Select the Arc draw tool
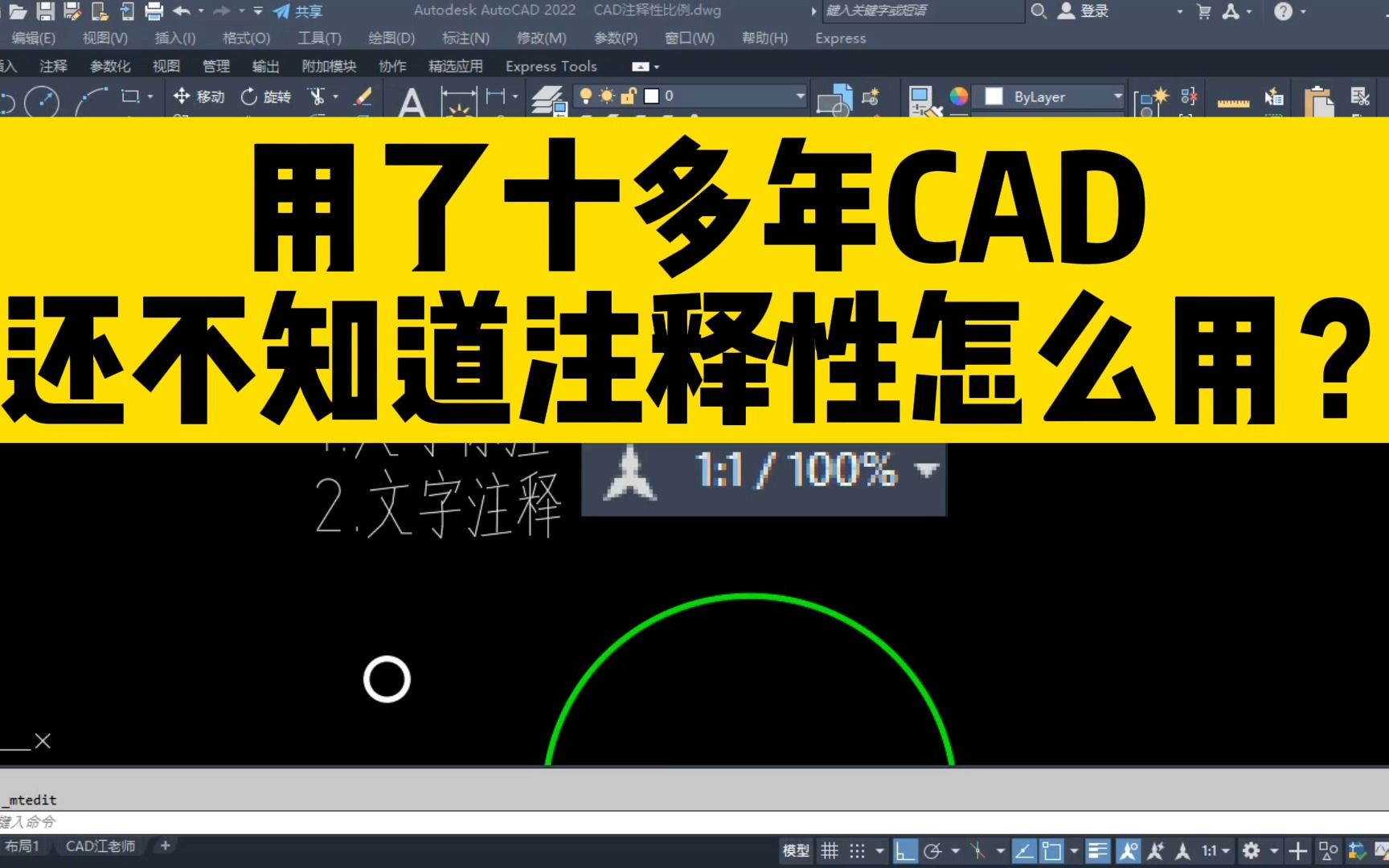Screen dimensions: 1389x868 [x=92, y=102]
